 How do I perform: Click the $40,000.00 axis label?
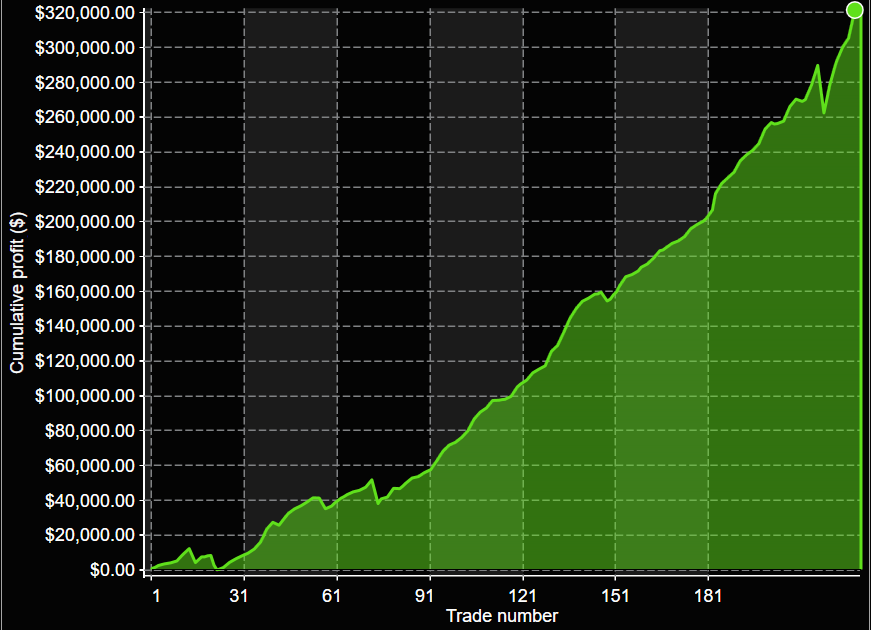[x=90, y=501]
